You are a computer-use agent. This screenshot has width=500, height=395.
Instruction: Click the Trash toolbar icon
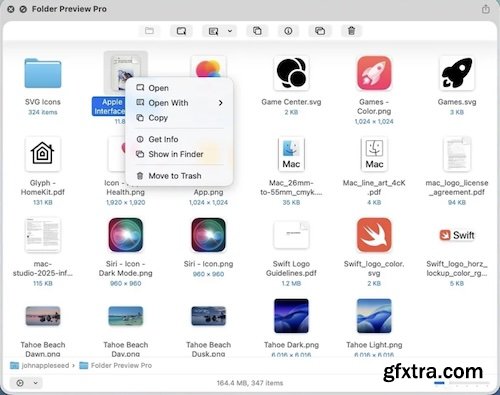(x=351, y=31)
